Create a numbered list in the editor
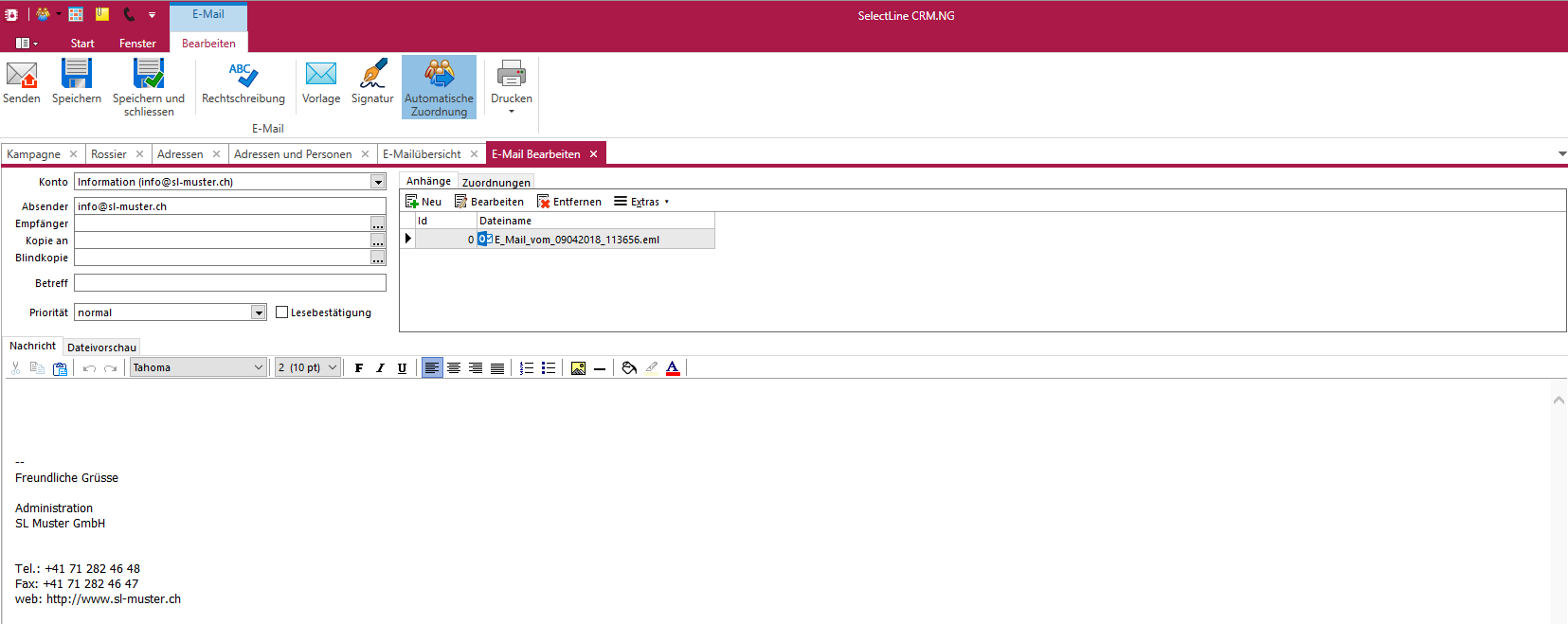1568x624 pixels. [x=527, y=368]
